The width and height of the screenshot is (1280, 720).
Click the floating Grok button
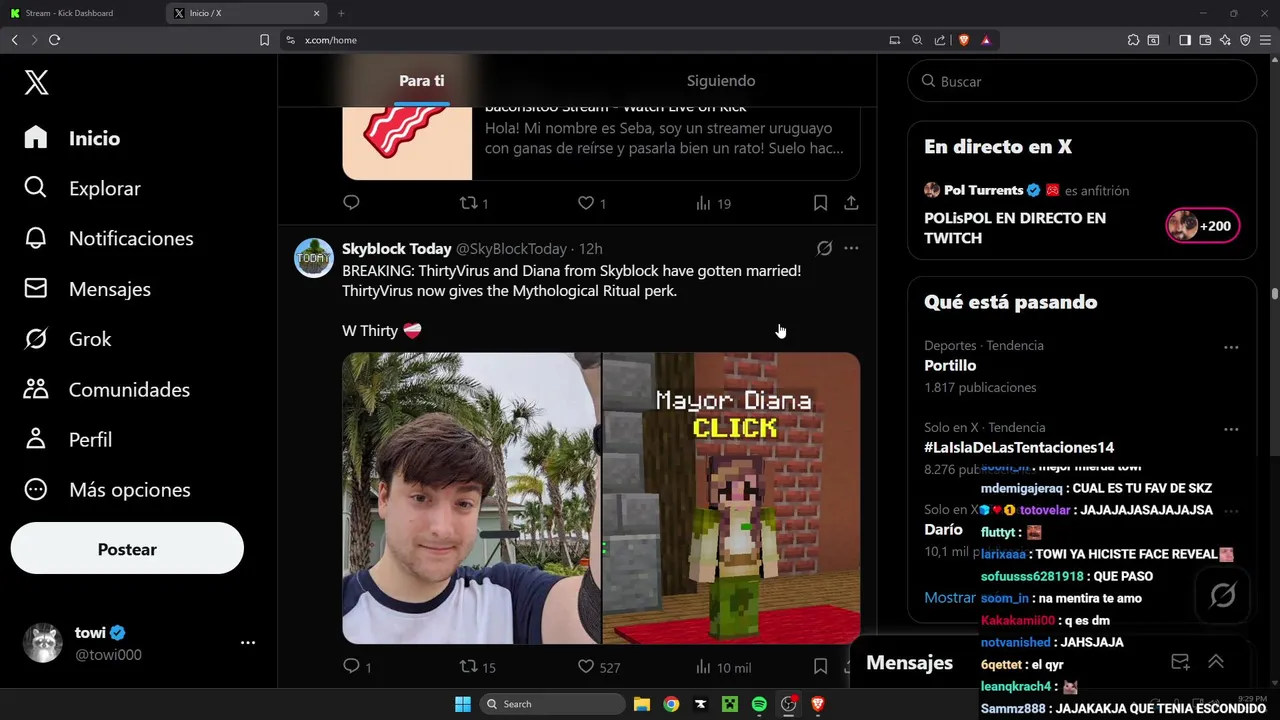tap(1222, 595)
